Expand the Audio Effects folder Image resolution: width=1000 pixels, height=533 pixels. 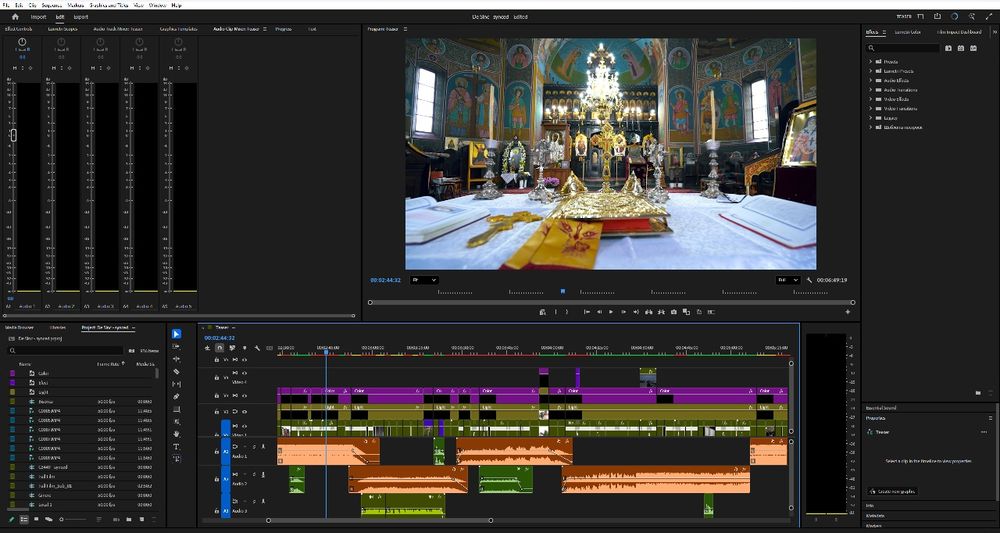[871, 80]
